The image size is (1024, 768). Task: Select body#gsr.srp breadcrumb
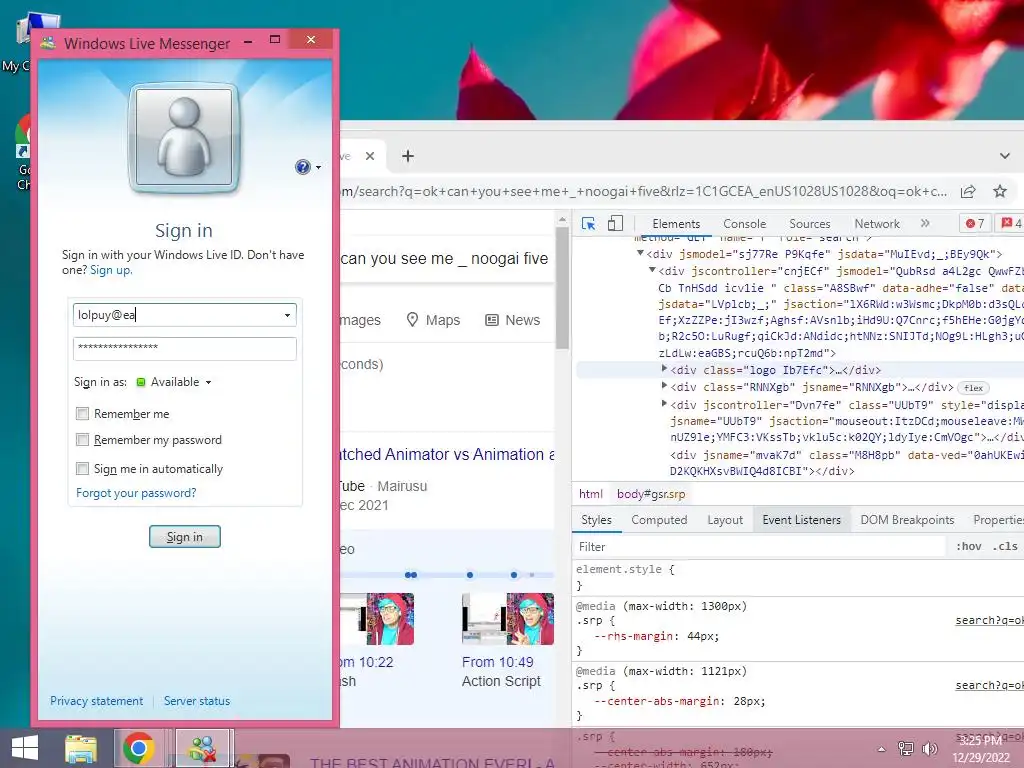coord(651,494)
